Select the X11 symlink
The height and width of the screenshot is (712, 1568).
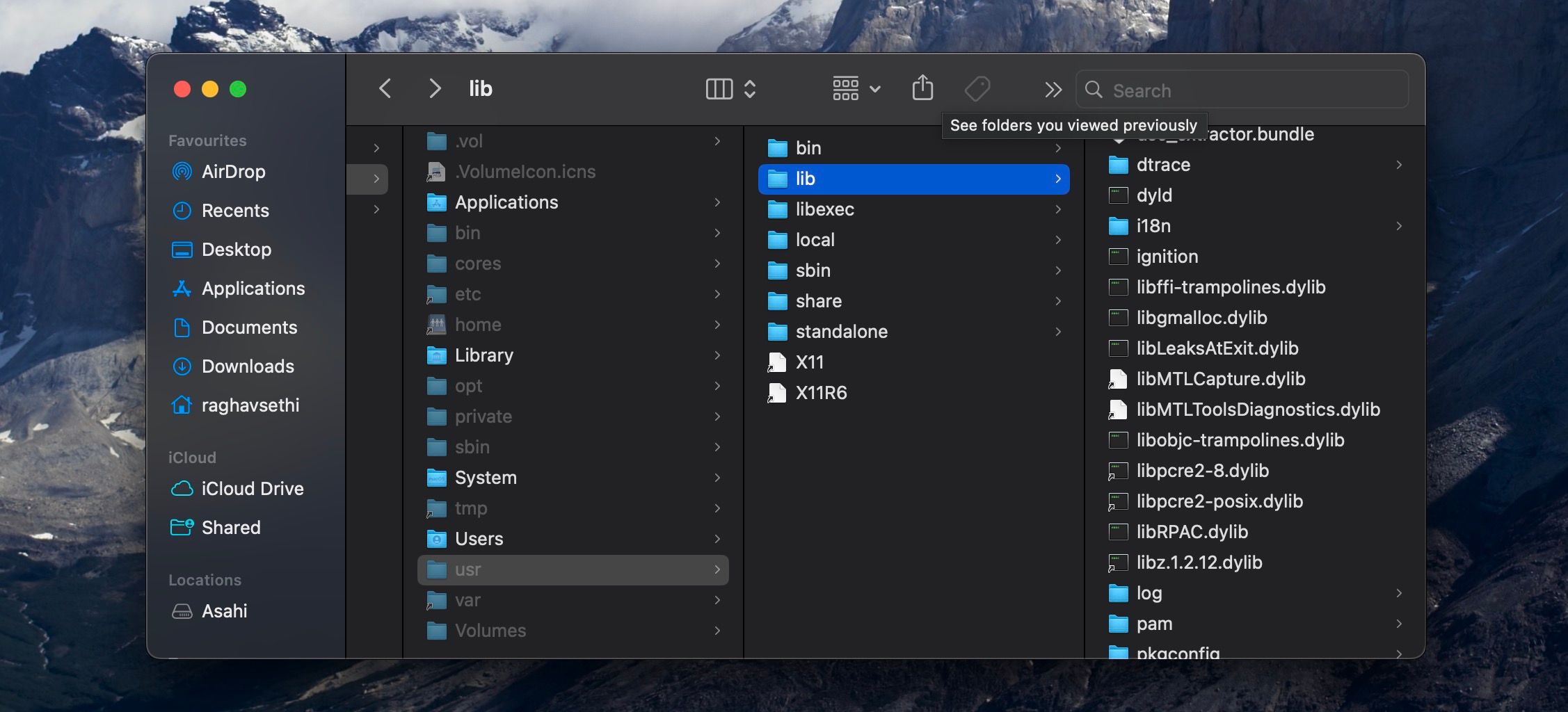pos(810,362)
